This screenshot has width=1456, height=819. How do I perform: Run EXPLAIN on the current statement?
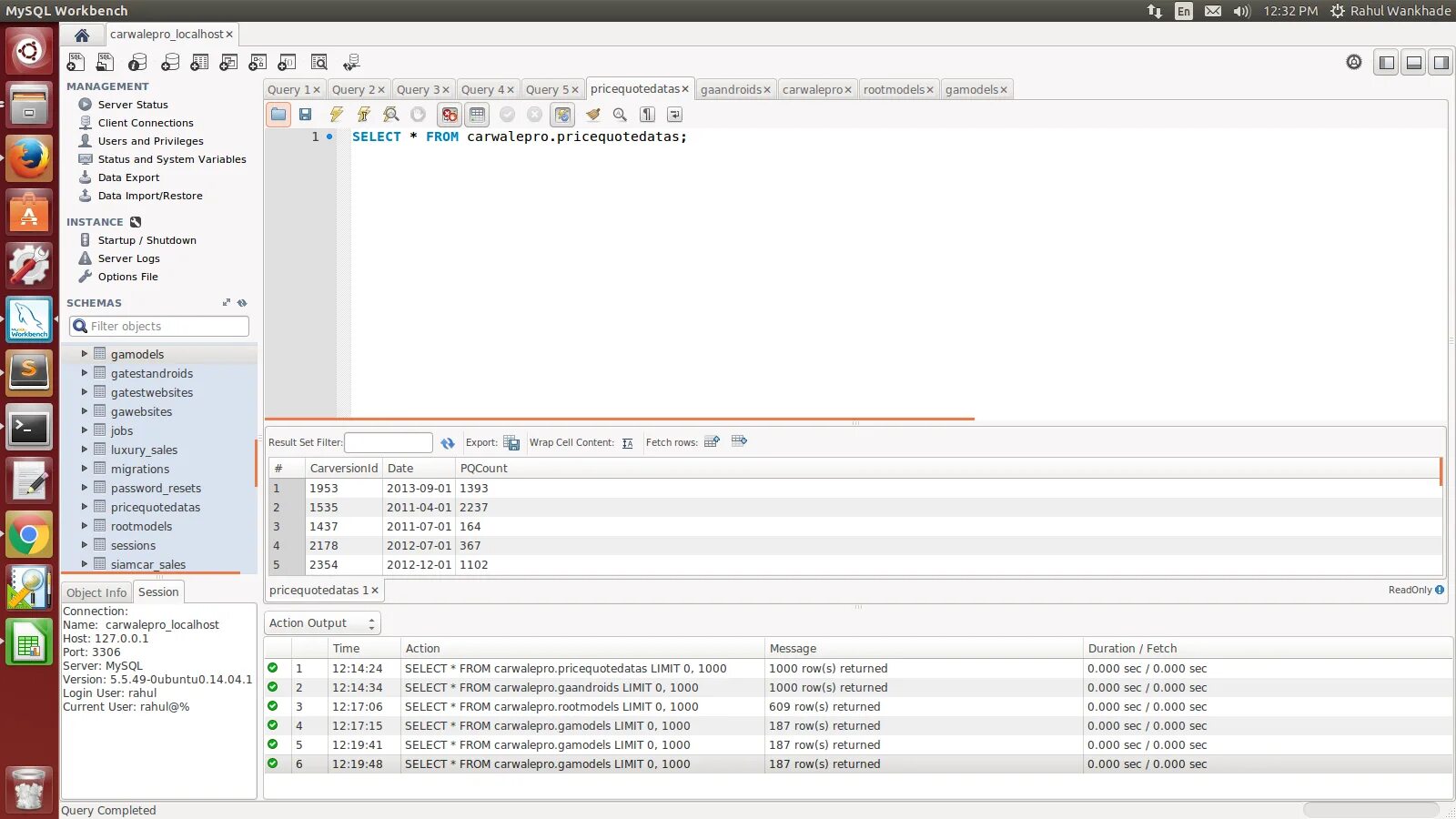pyautogui.click(x=391, y=115)
